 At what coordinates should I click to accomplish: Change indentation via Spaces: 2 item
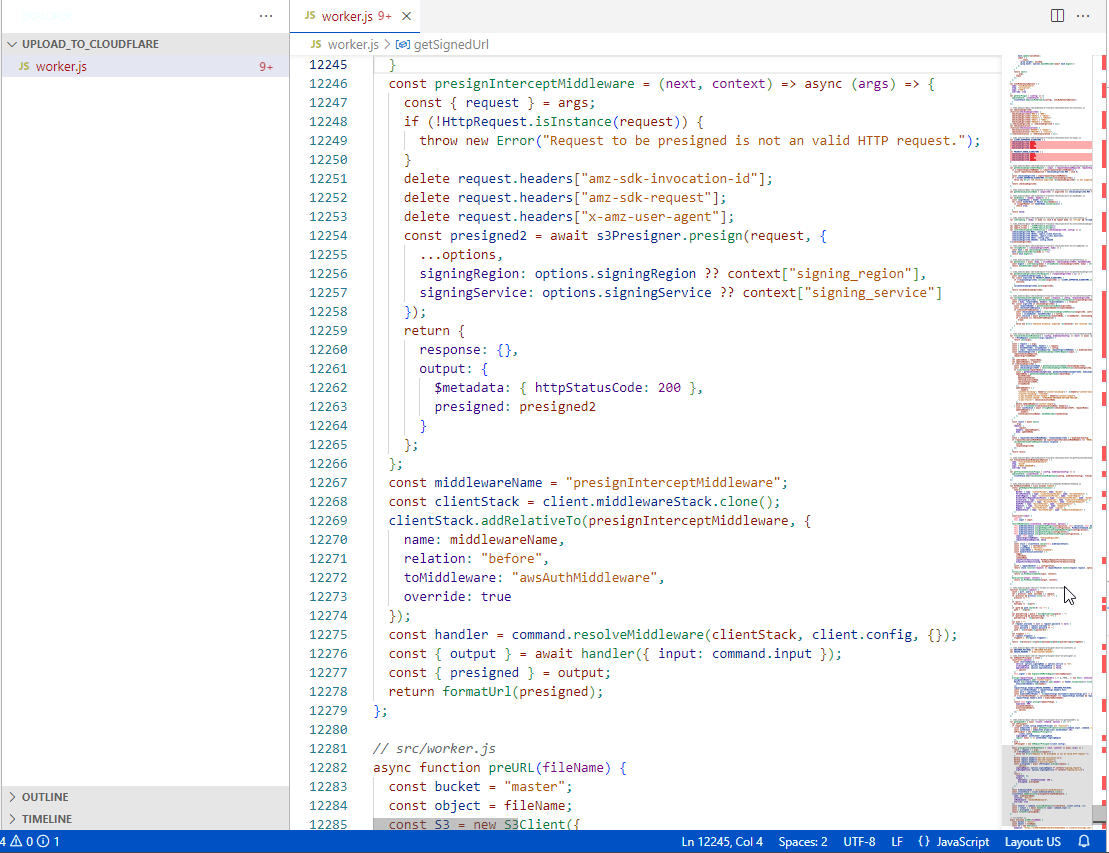tap(804, 841)
